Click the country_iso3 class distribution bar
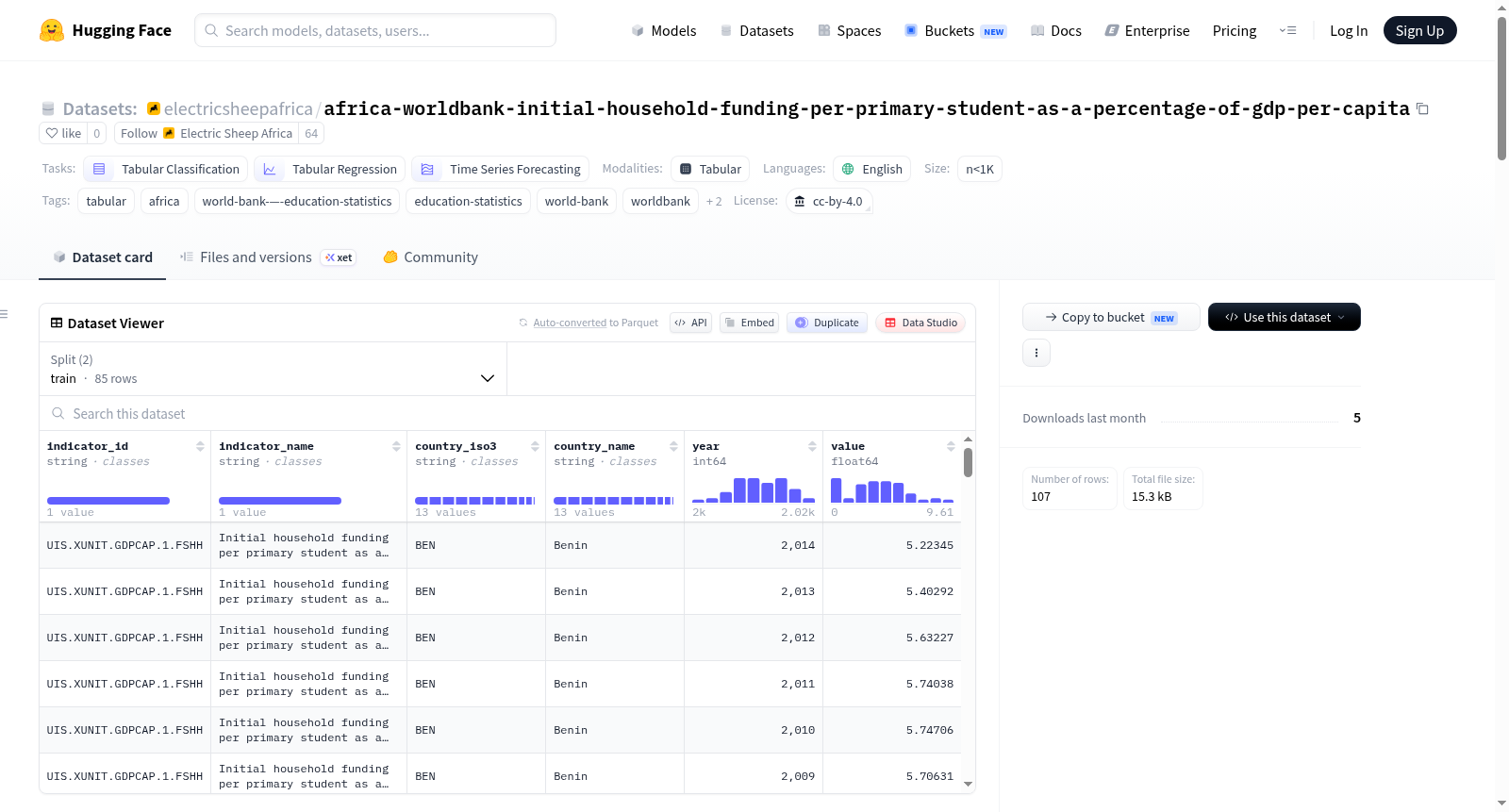 tap(475, 500)
